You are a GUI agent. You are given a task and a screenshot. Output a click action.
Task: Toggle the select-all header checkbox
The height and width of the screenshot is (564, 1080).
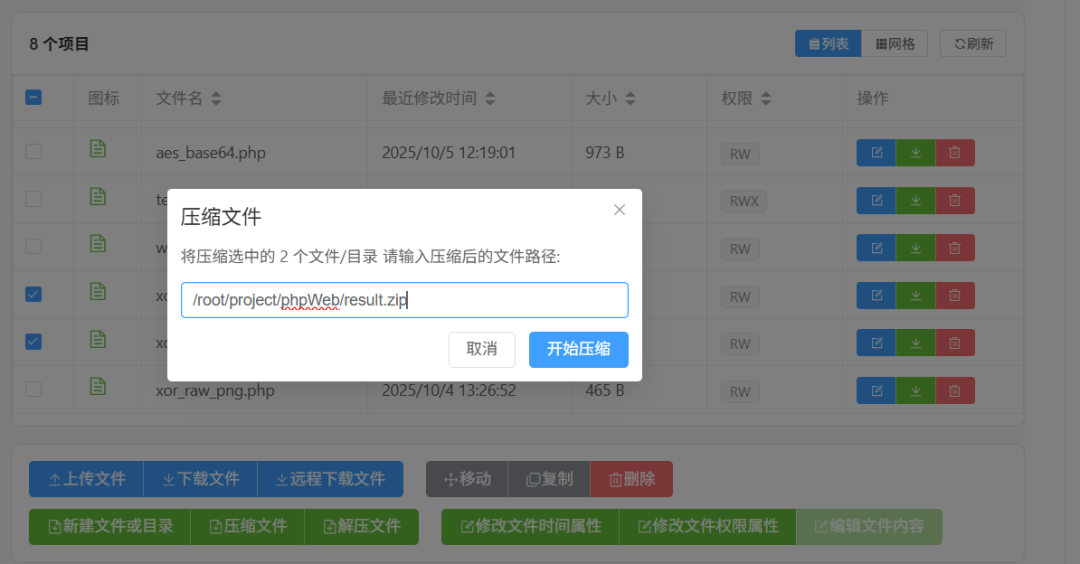pyautogui.click(x=33, y=97)
